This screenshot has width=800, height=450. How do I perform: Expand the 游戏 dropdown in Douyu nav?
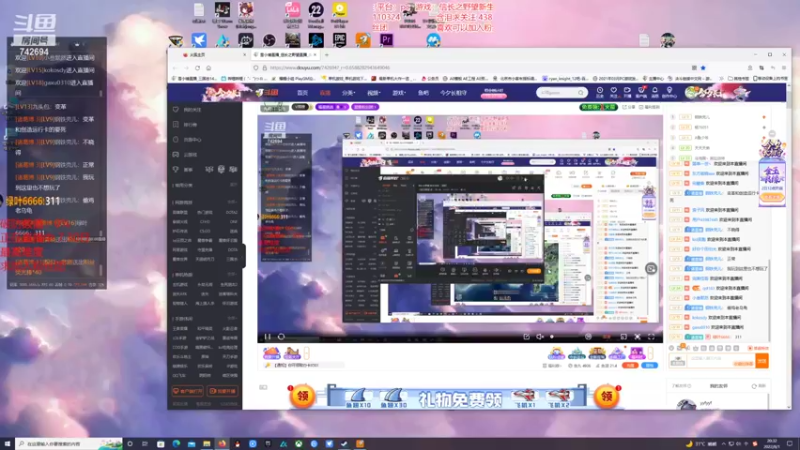[399, 93]
